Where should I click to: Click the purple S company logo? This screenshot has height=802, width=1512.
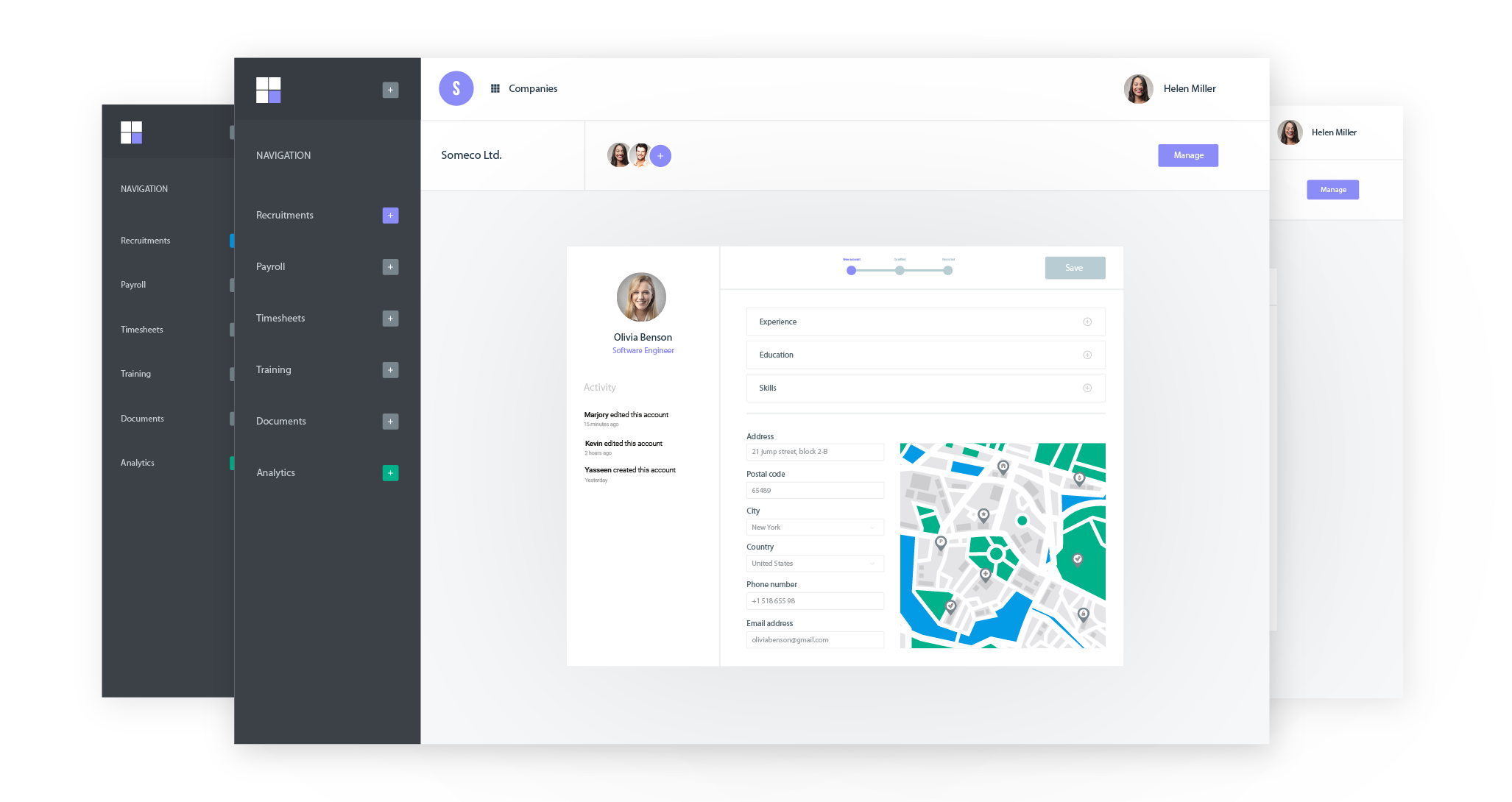point(456,88)
